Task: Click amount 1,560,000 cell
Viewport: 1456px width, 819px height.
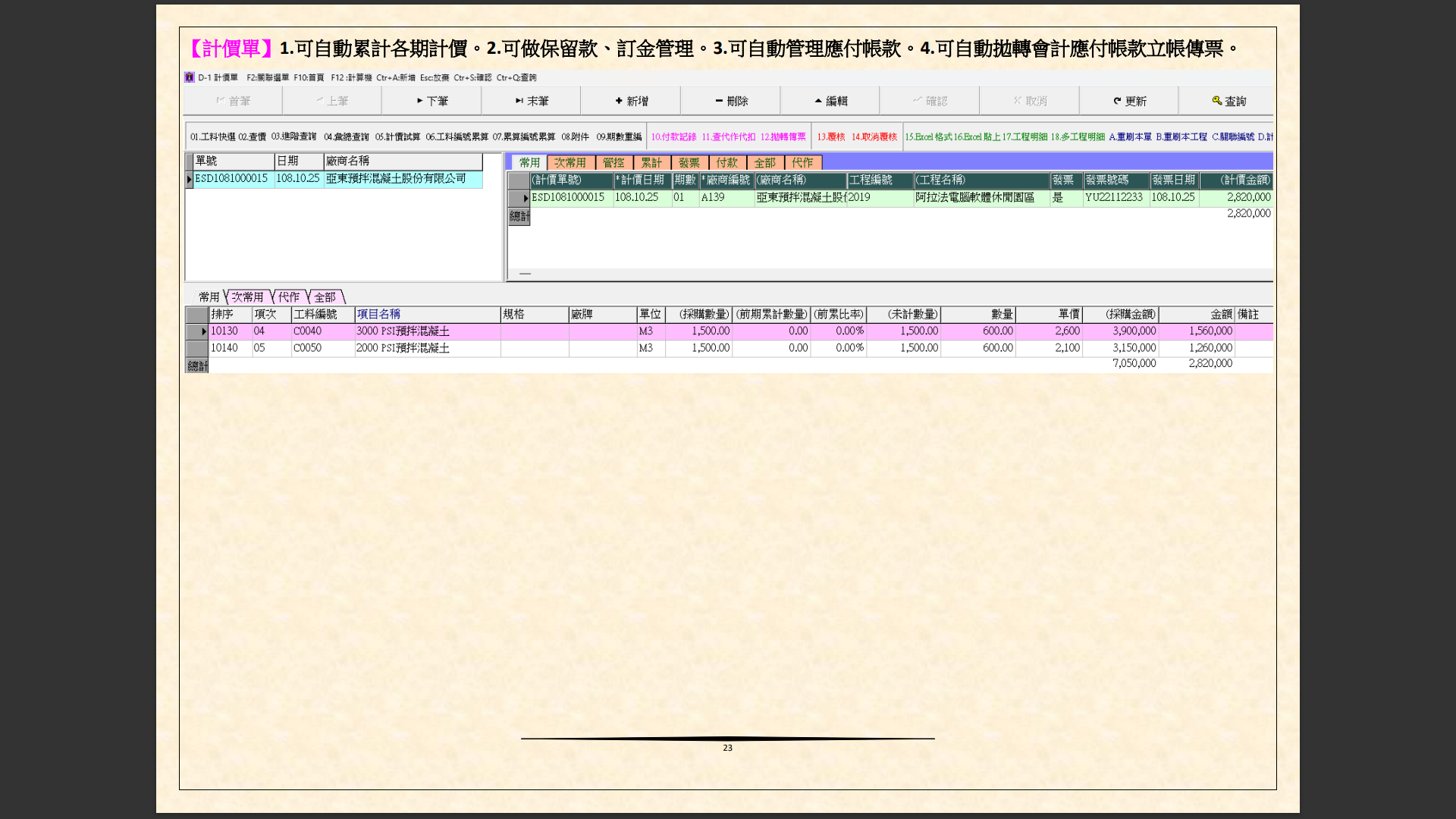Action: tap(1197, 331)
